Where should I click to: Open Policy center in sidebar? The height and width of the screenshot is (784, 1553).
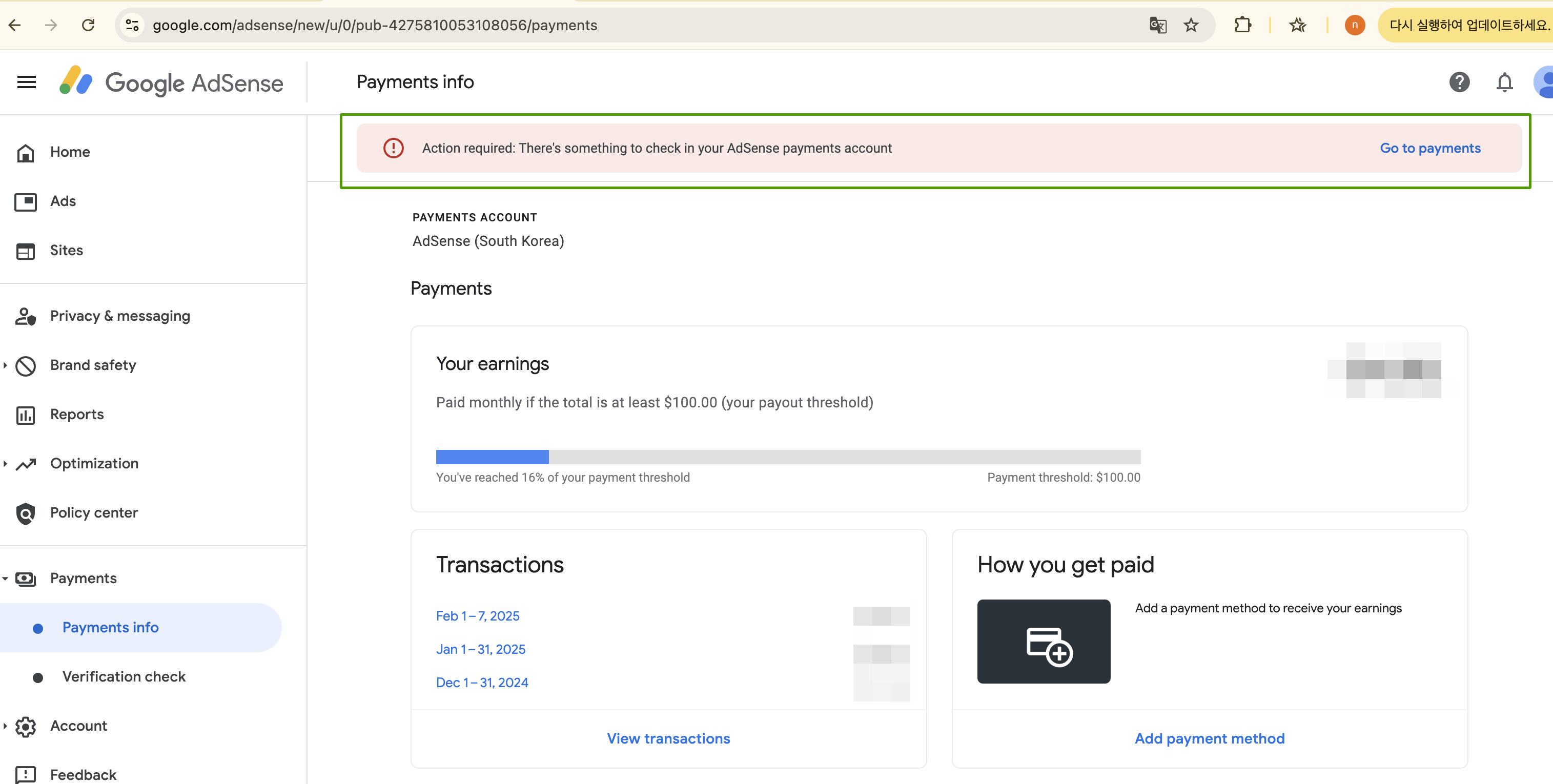click(93, 513)
